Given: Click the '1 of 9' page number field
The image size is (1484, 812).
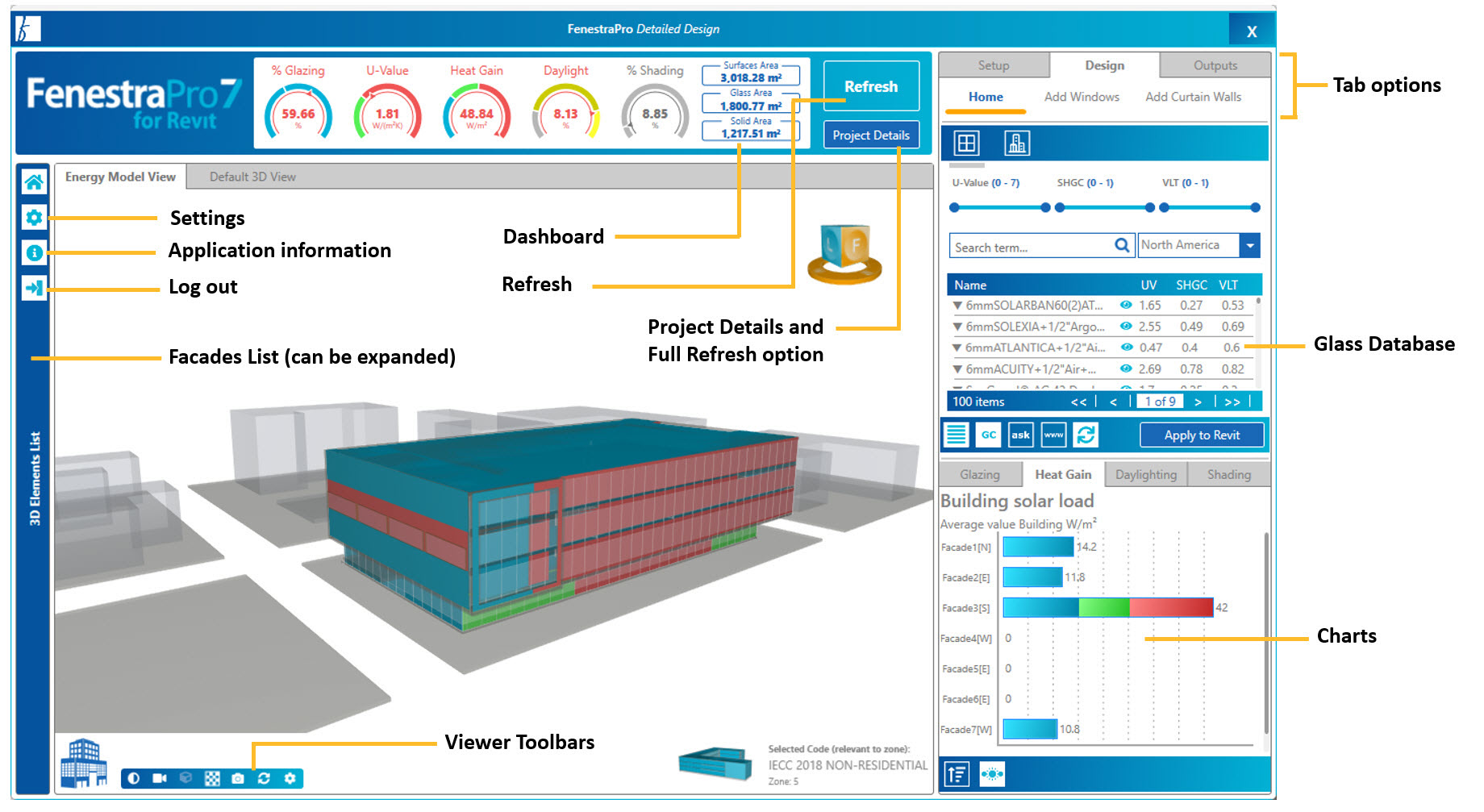Looking at the screenshot, I should [1161, 402].
